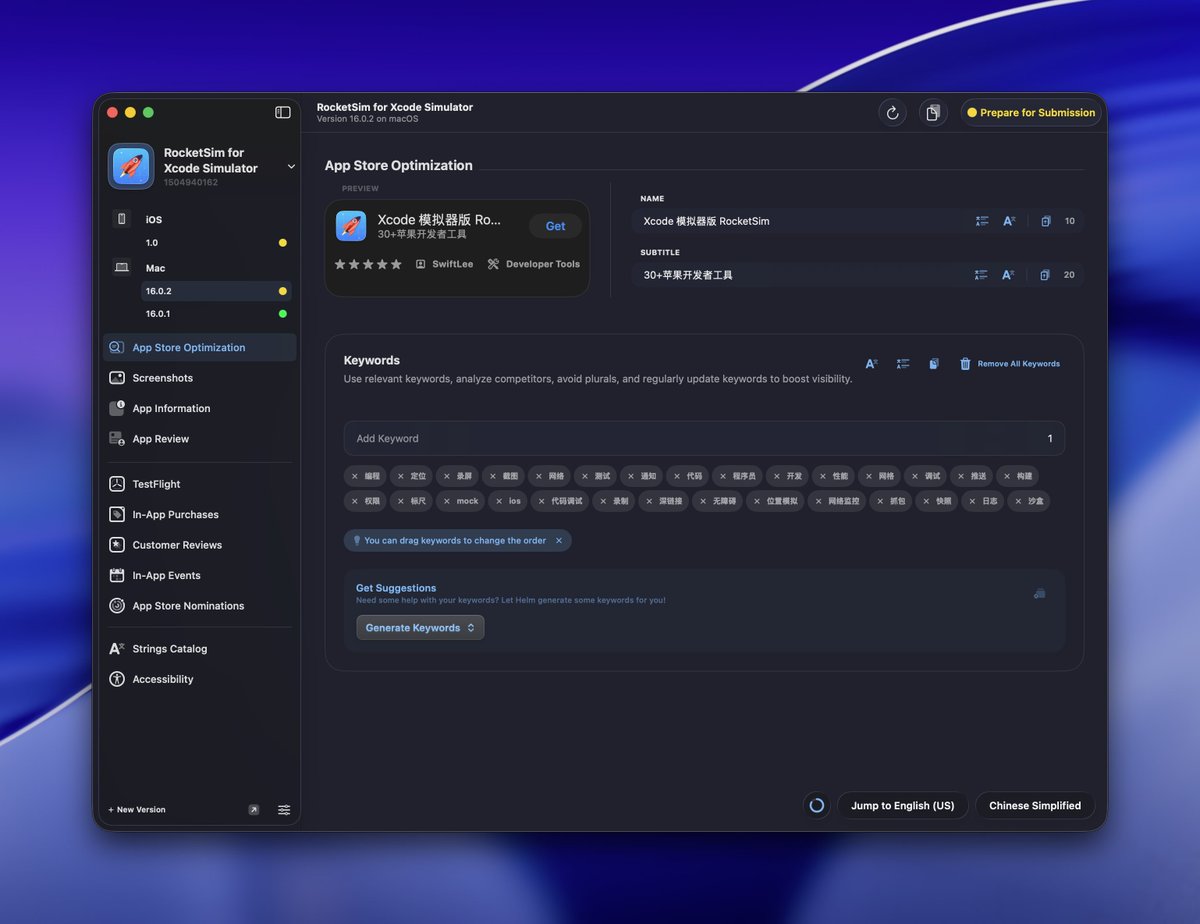Open the Generate Keywords dropdown
The width and height of the screenshot is (1200, 924).
tap(420, 628)
